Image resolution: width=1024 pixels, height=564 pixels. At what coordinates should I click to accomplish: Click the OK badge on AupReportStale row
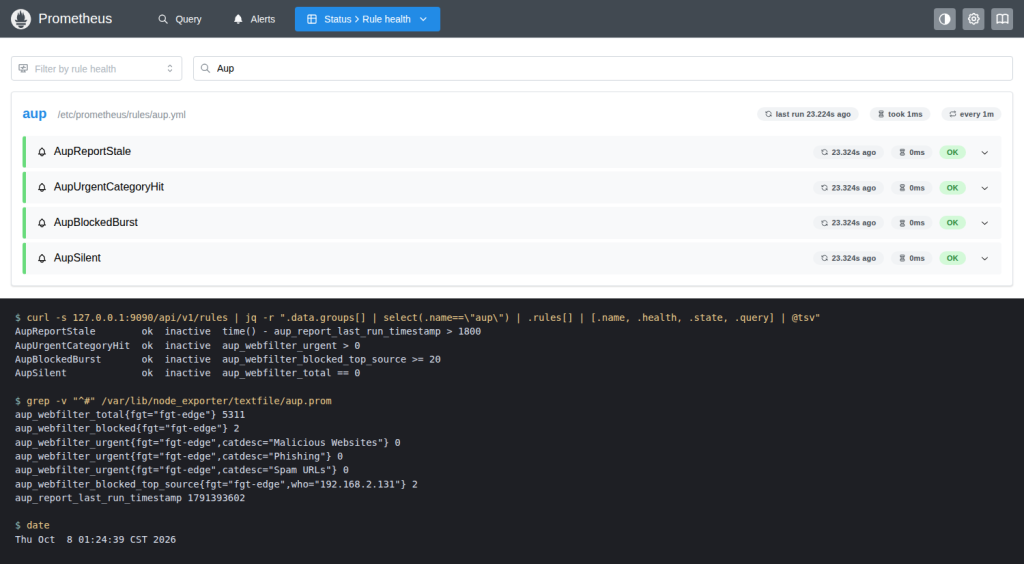click(x=952, y=152)
